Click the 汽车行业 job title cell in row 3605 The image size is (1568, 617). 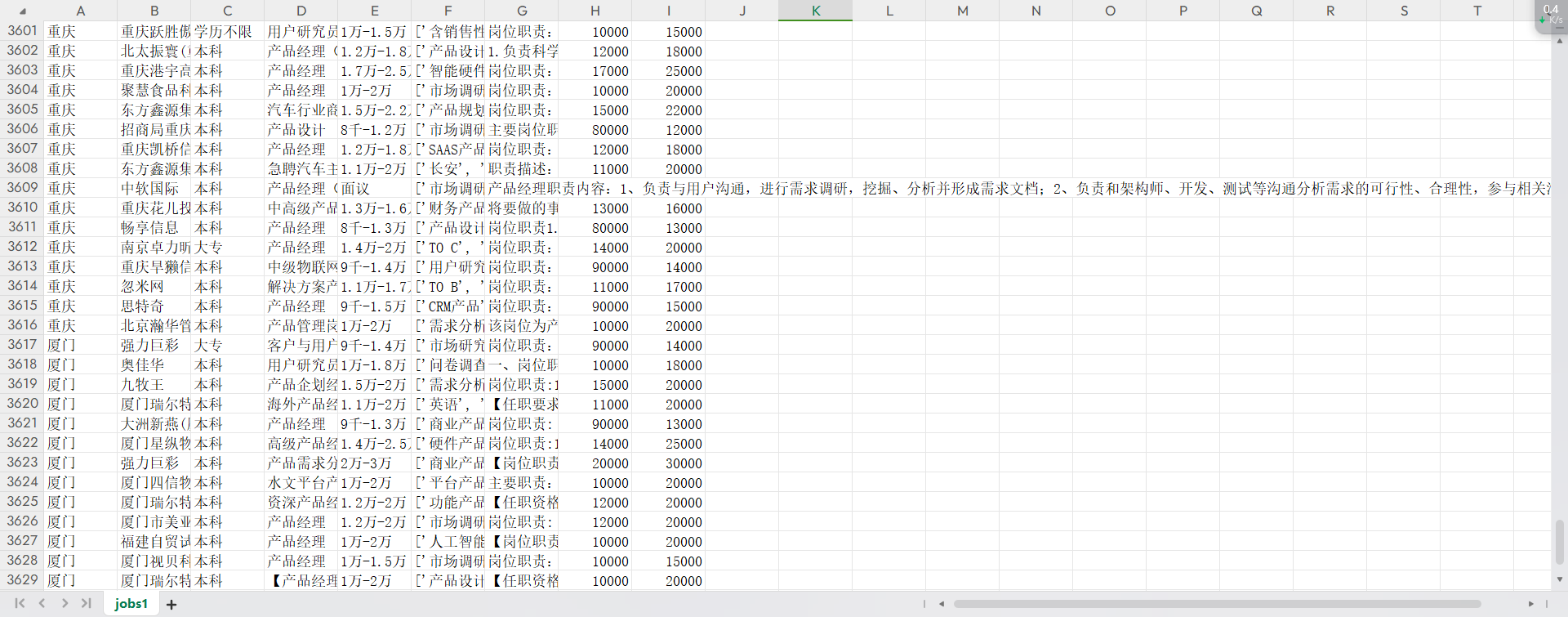(x=301, y=110)
